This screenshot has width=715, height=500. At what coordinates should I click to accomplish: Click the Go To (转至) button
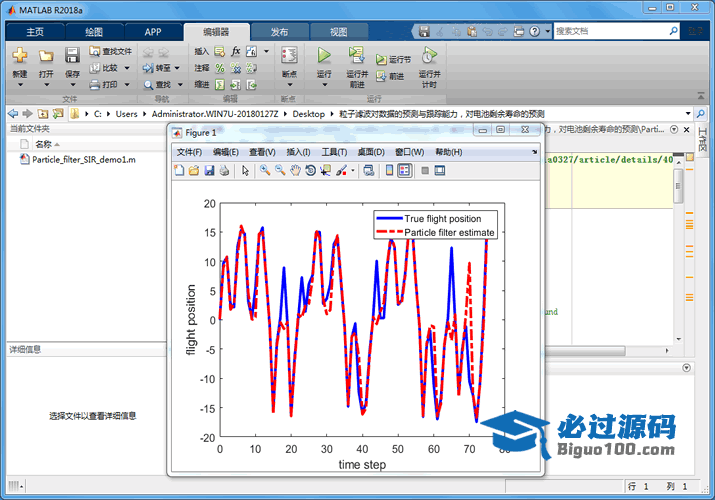156,68
